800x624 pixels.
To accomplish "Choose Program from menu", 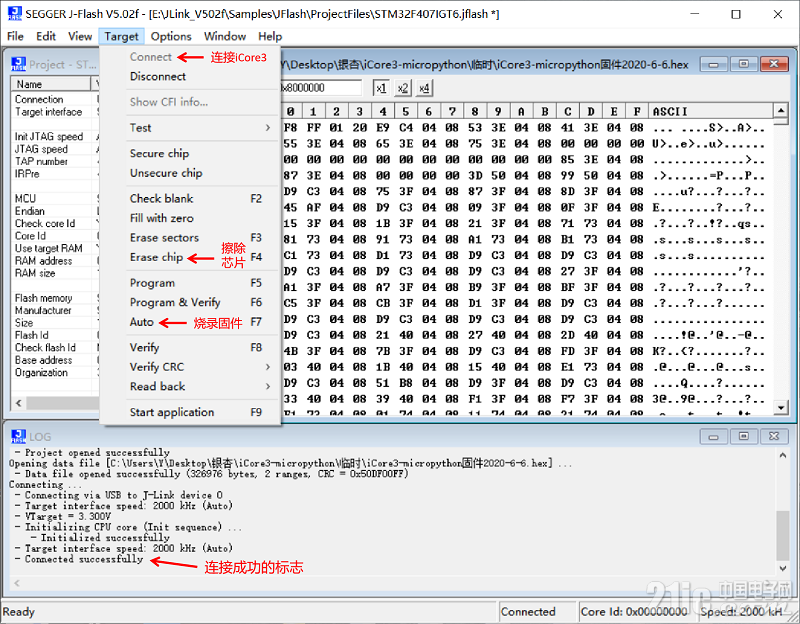I will (x=190, y=283).
